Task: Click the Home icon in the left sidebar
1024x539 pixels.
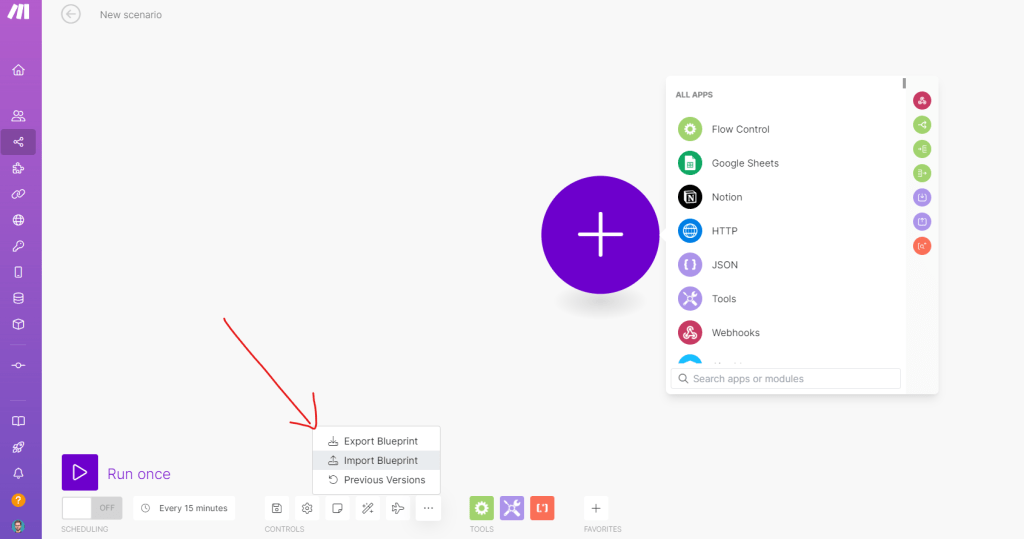Action: [x=18, y=70]
